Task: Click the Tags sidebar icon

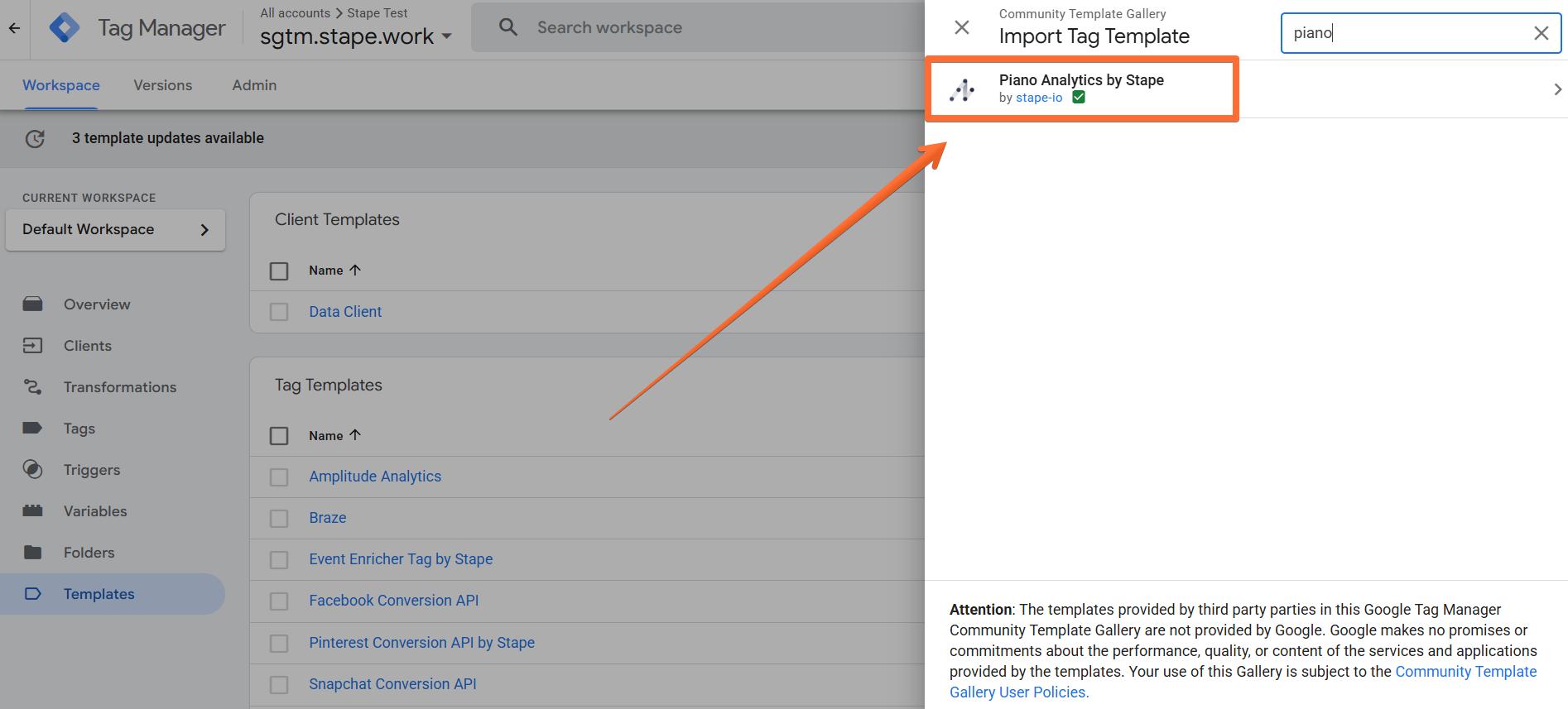Action: point(33,429)
